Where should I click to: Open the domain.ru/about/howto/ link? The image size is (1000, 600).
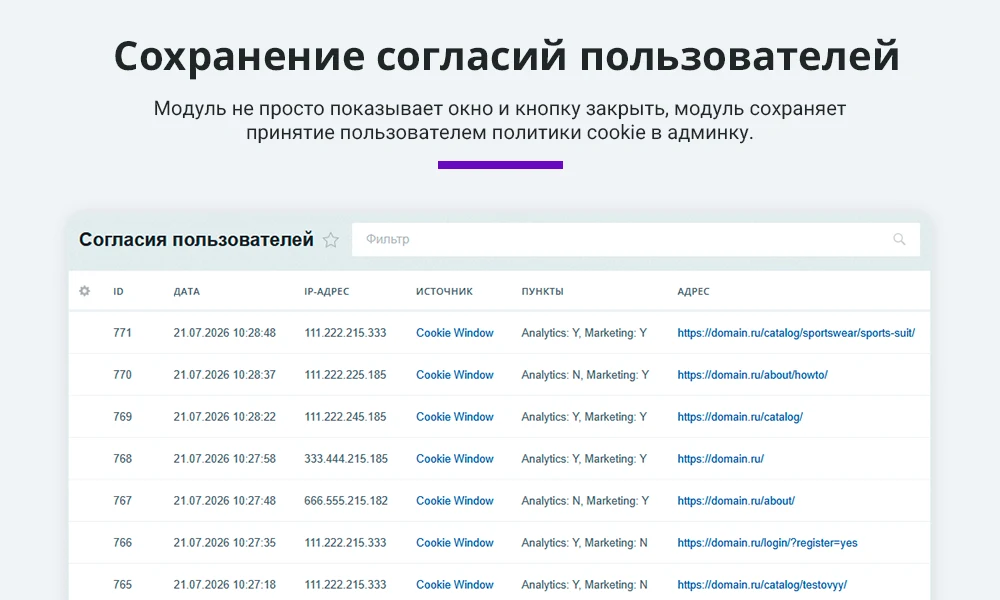(753, 375)
